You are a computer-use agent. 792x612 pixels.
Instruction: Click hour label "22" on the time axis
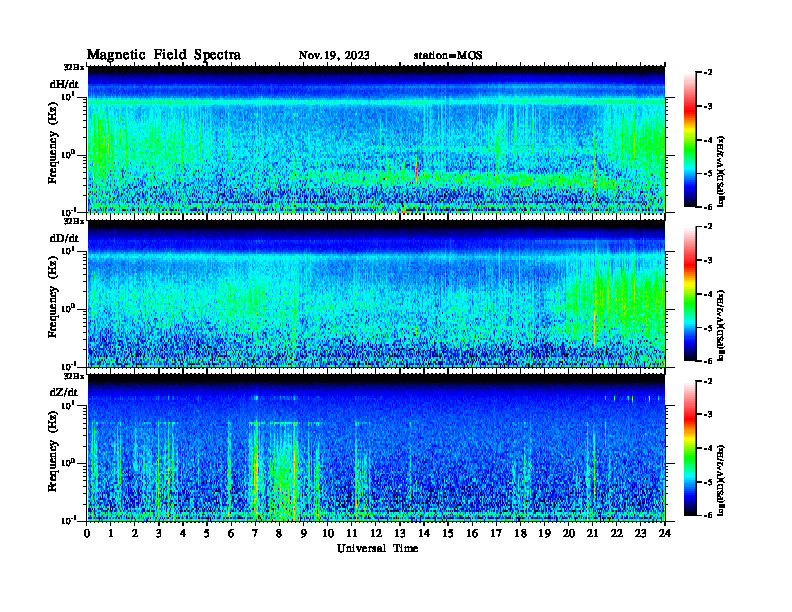coord(616,534)
